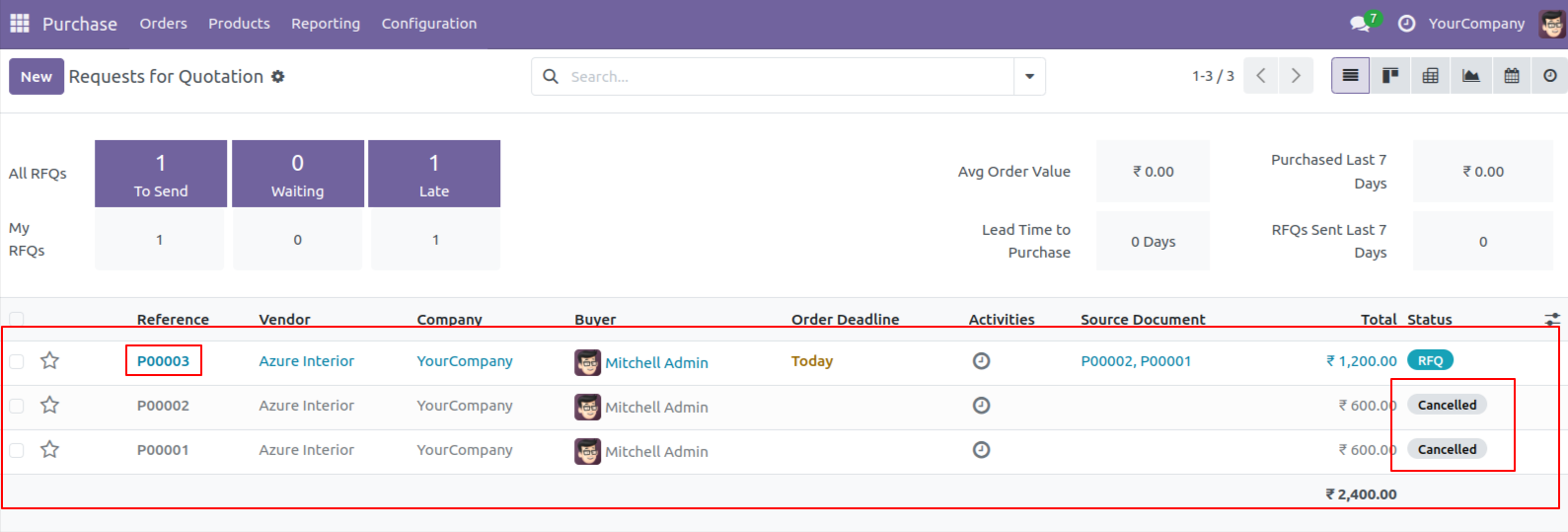1568x532 pixels.
Task: Star the P00001 order as favorite
Action: pyautogui.click(x=49, y=449)
